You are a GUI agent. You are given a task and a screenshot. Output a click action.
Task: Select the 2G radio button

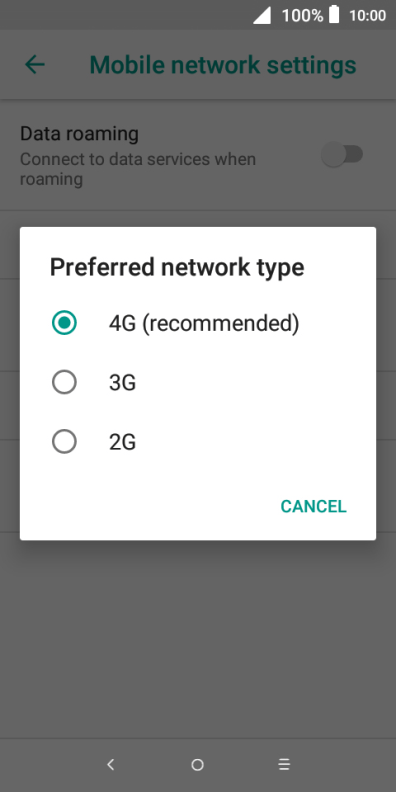(x=64, y=442)
